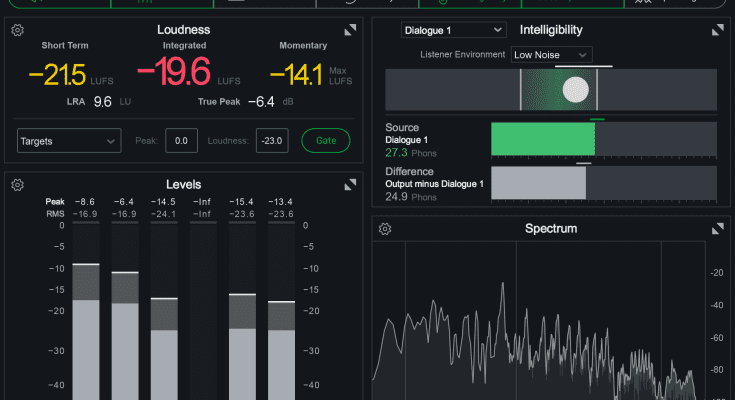Change Listener Environment from Low Noise
Viewport: 735px width, 400px height.
pos(551,54)
